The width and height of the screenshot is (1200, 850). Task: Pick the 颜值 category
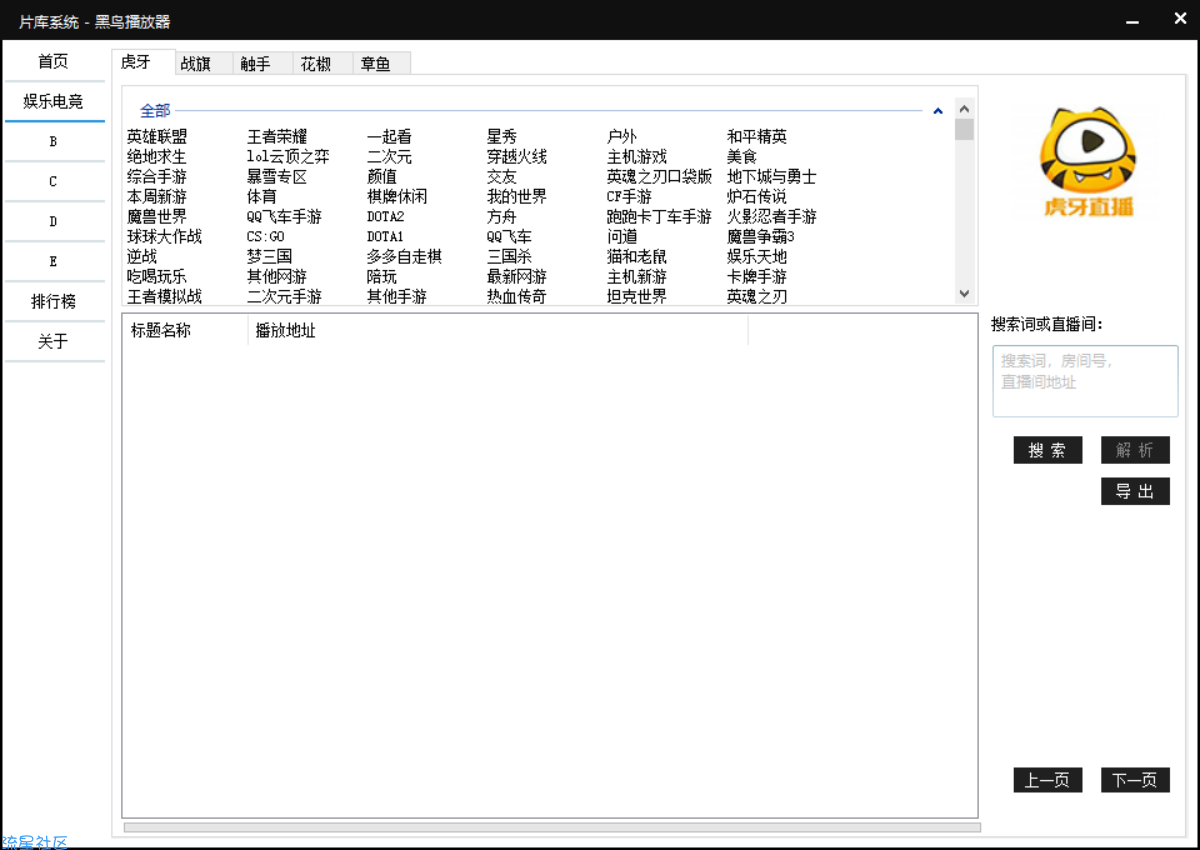[x=382, y=177]
